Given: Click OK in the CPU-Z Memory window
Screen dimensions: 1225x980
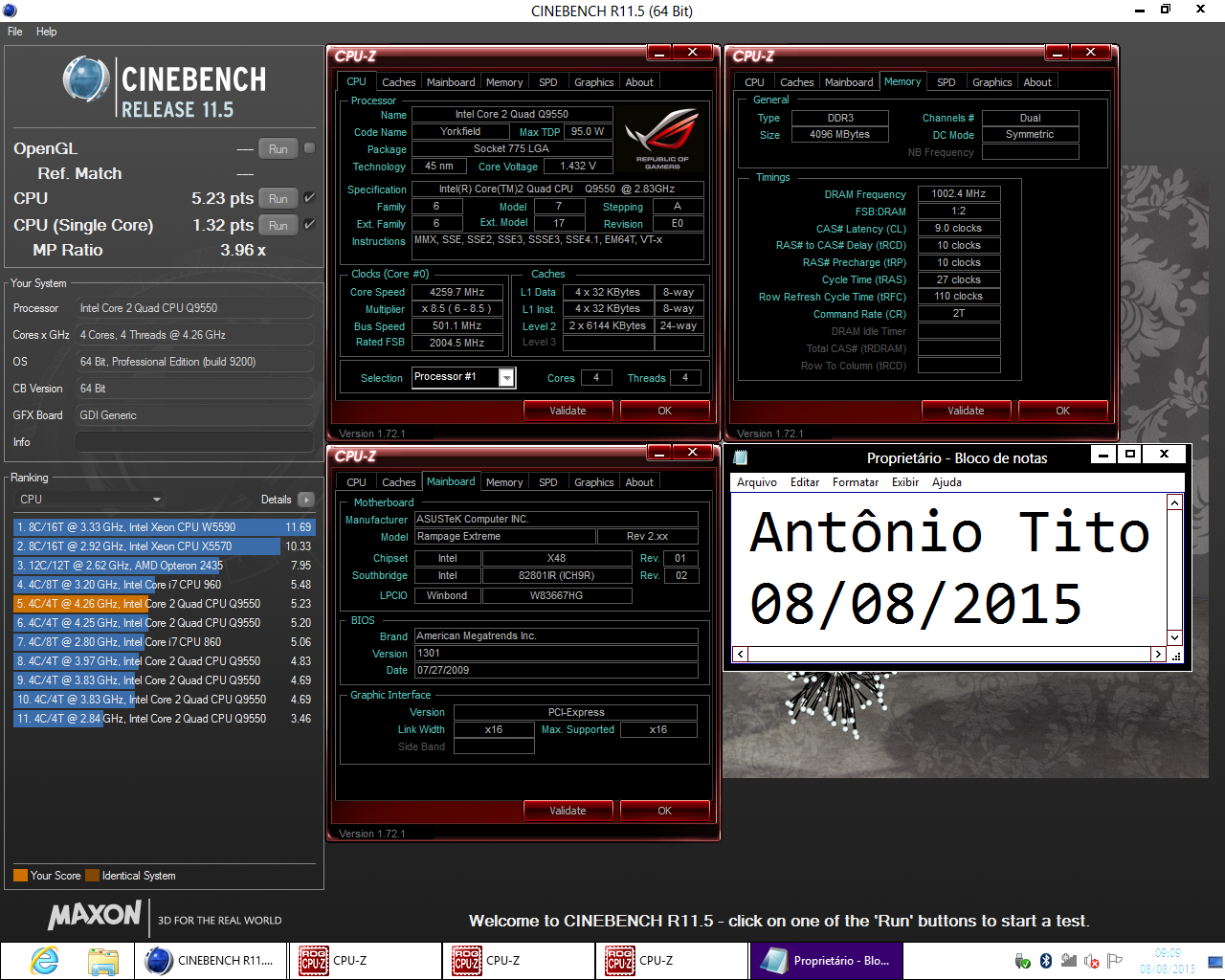Looking at the screenshot, I should pyautogui.click(x=1062, y=411).
